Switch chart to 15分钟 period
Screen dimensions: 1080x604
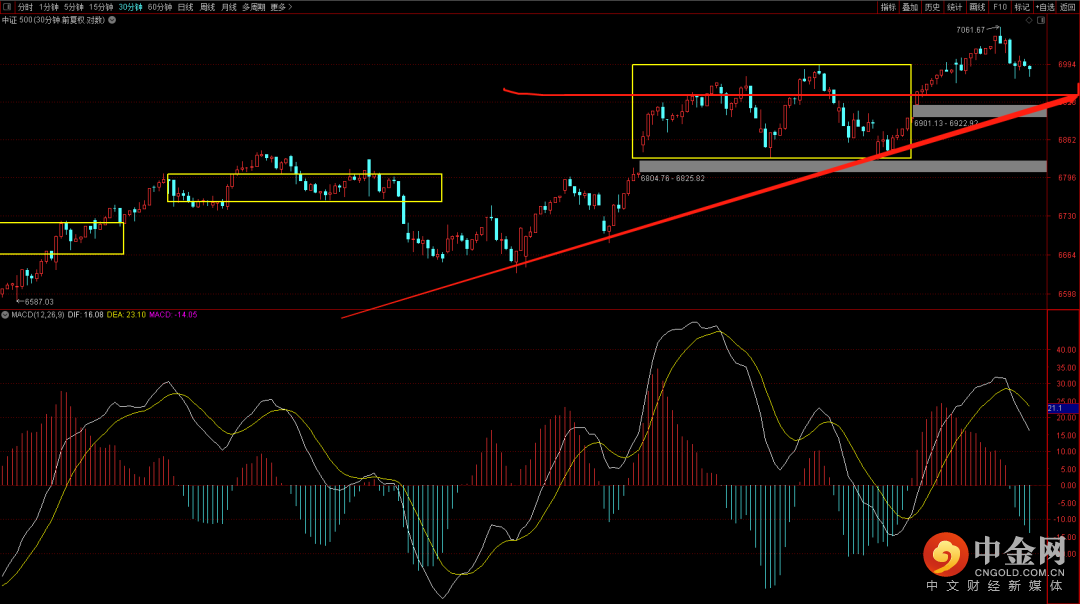click(x=101, y=7)
